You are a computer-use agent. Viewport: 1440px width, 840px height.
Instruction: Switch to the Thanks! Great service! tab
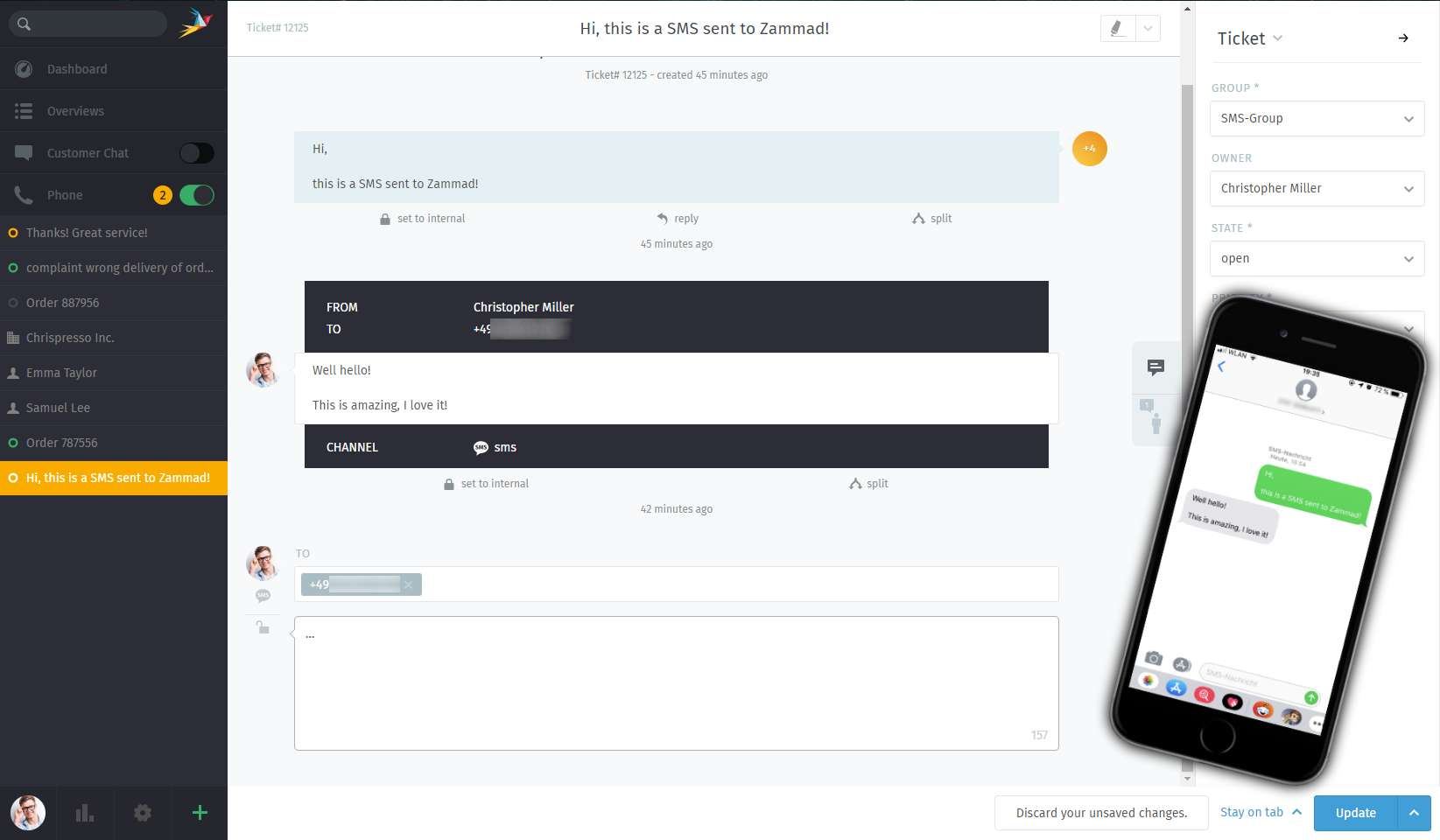pos(114,233)
